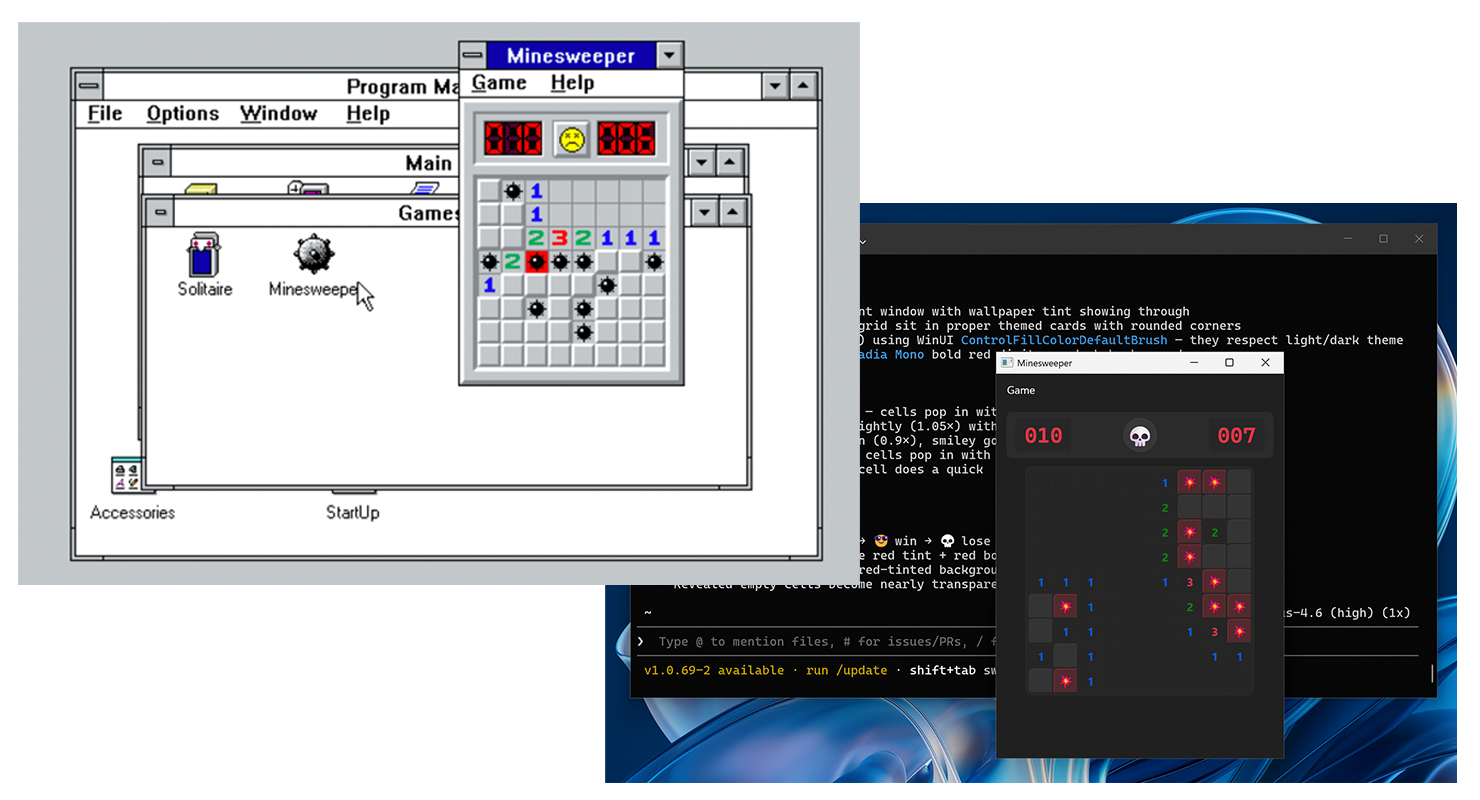Click the bottom-right unrevealed cell of classic board
The image size is (1480, 800).
coord(654,356)
